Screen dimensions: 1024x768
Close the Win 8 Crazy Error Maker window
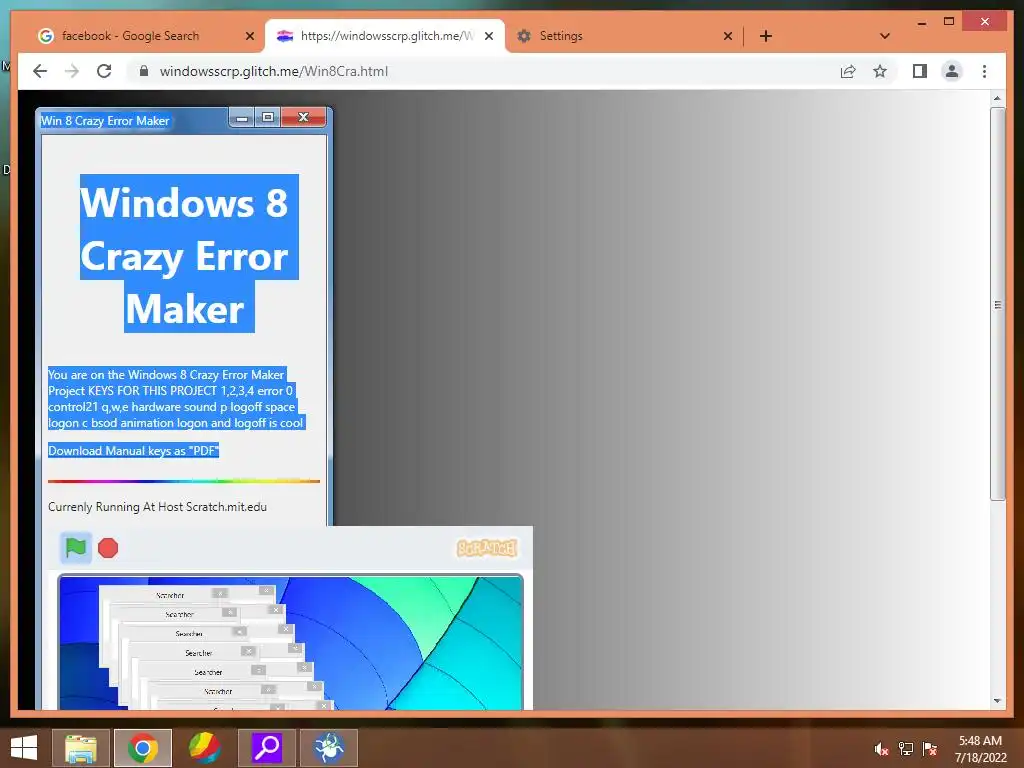point(303,118)
